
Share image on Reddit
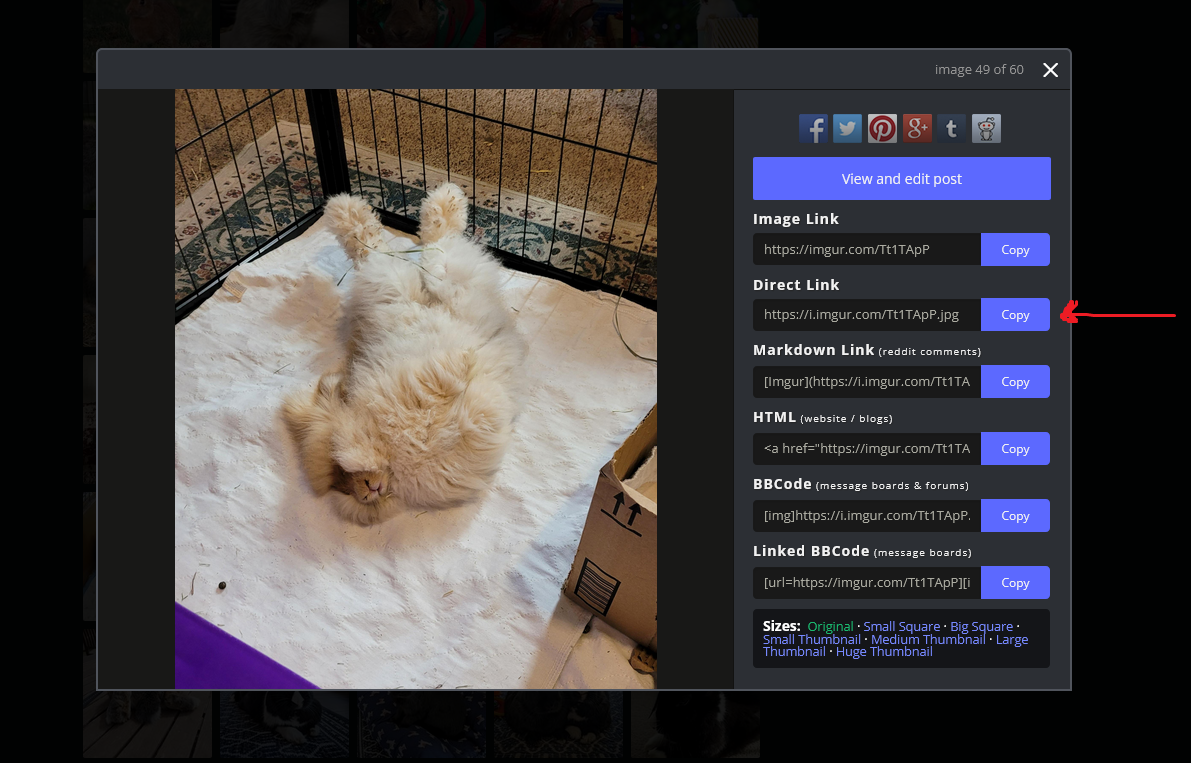coord(986,128)
